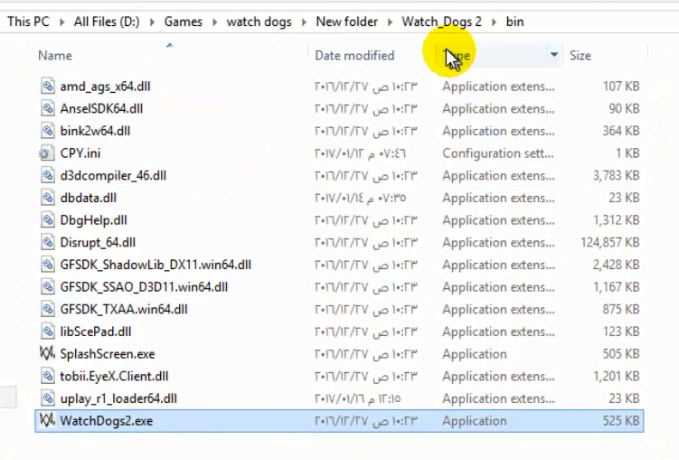The width and height of the screenshot is (679, 460).
Task: Expand the Watch_Dogs 2 breadcrumb arrow
Action: pyautogui.click(x=494, y=22)
